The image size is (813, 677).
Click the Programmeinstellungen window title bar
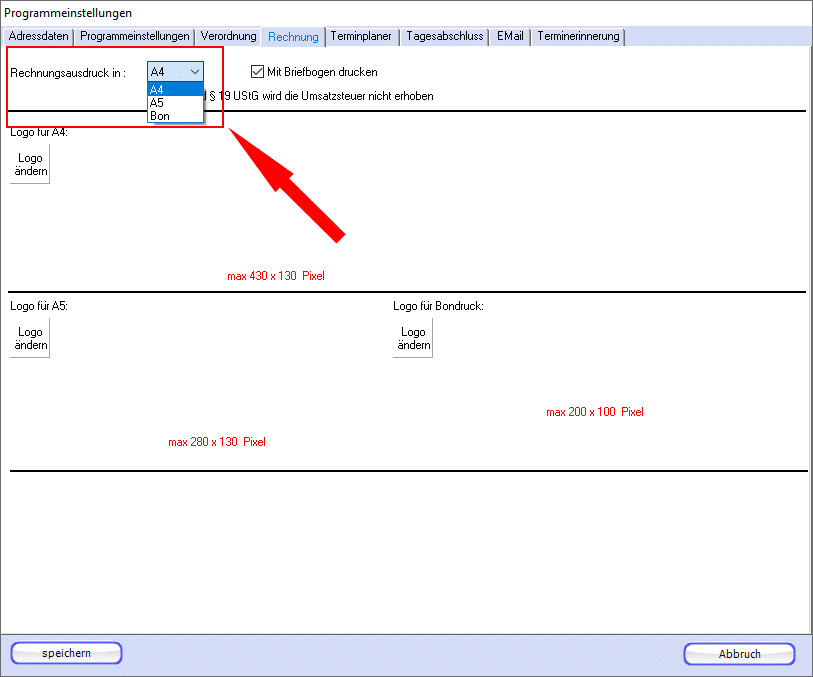coord(400,13)
